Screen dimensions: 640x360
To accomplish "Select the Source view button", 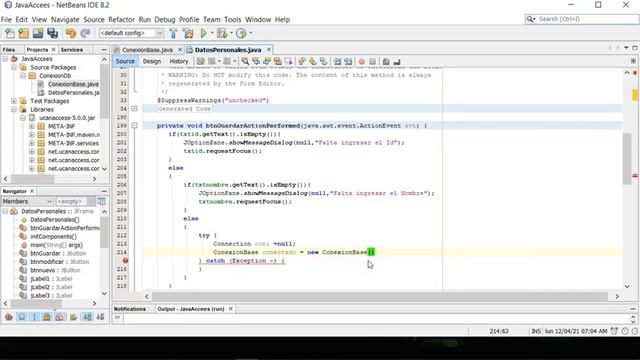I will click(x=125, y=61).
